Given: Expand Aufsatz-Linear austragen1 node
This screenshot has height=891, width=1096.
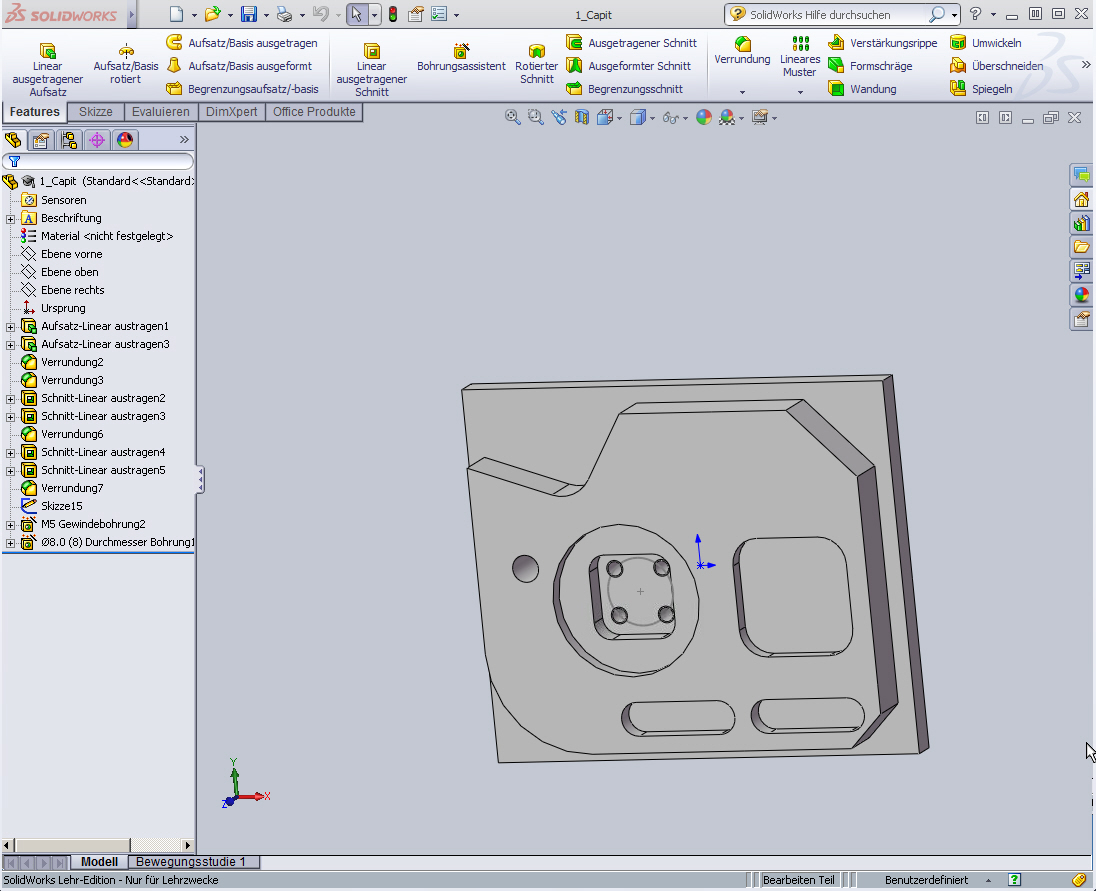Looking at the screenshot, I should point(10,327).
